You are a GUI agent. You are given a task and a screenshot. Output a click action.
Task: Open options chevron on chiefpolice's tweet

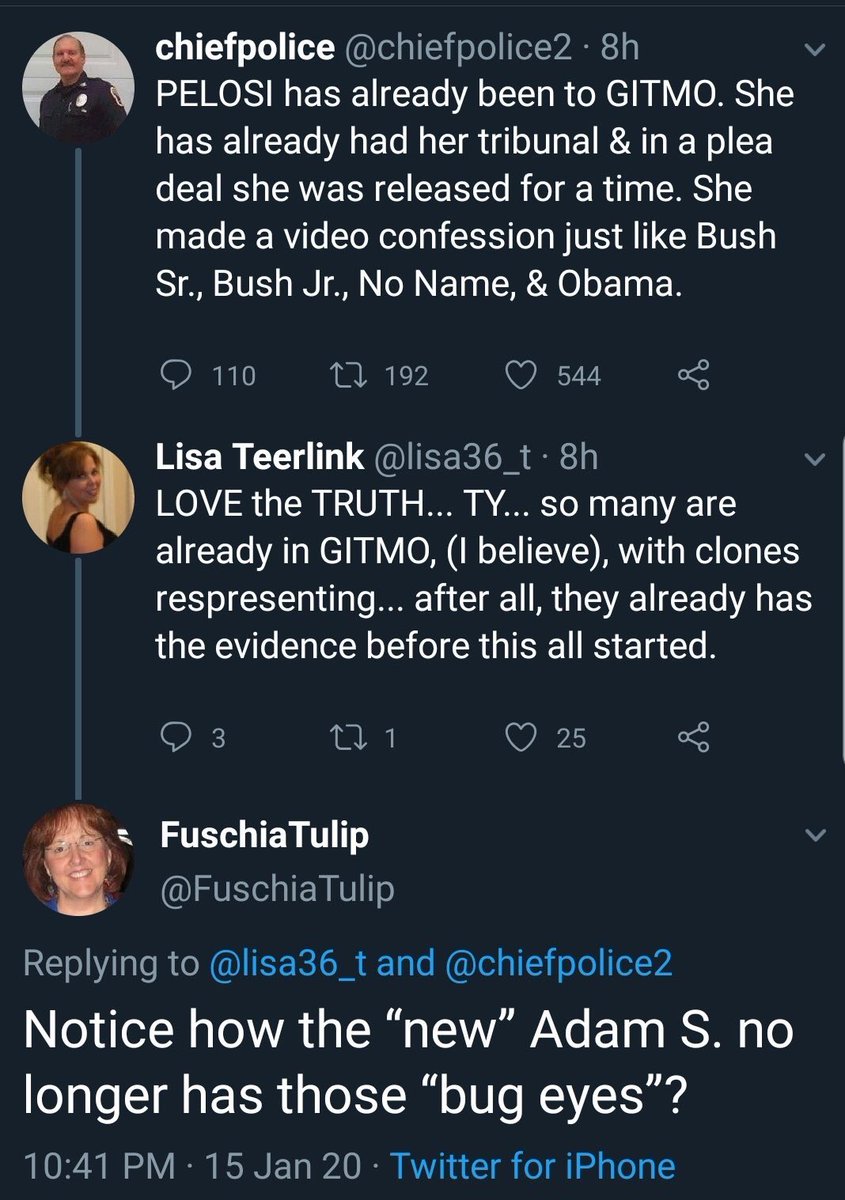[x=815, y=48]
